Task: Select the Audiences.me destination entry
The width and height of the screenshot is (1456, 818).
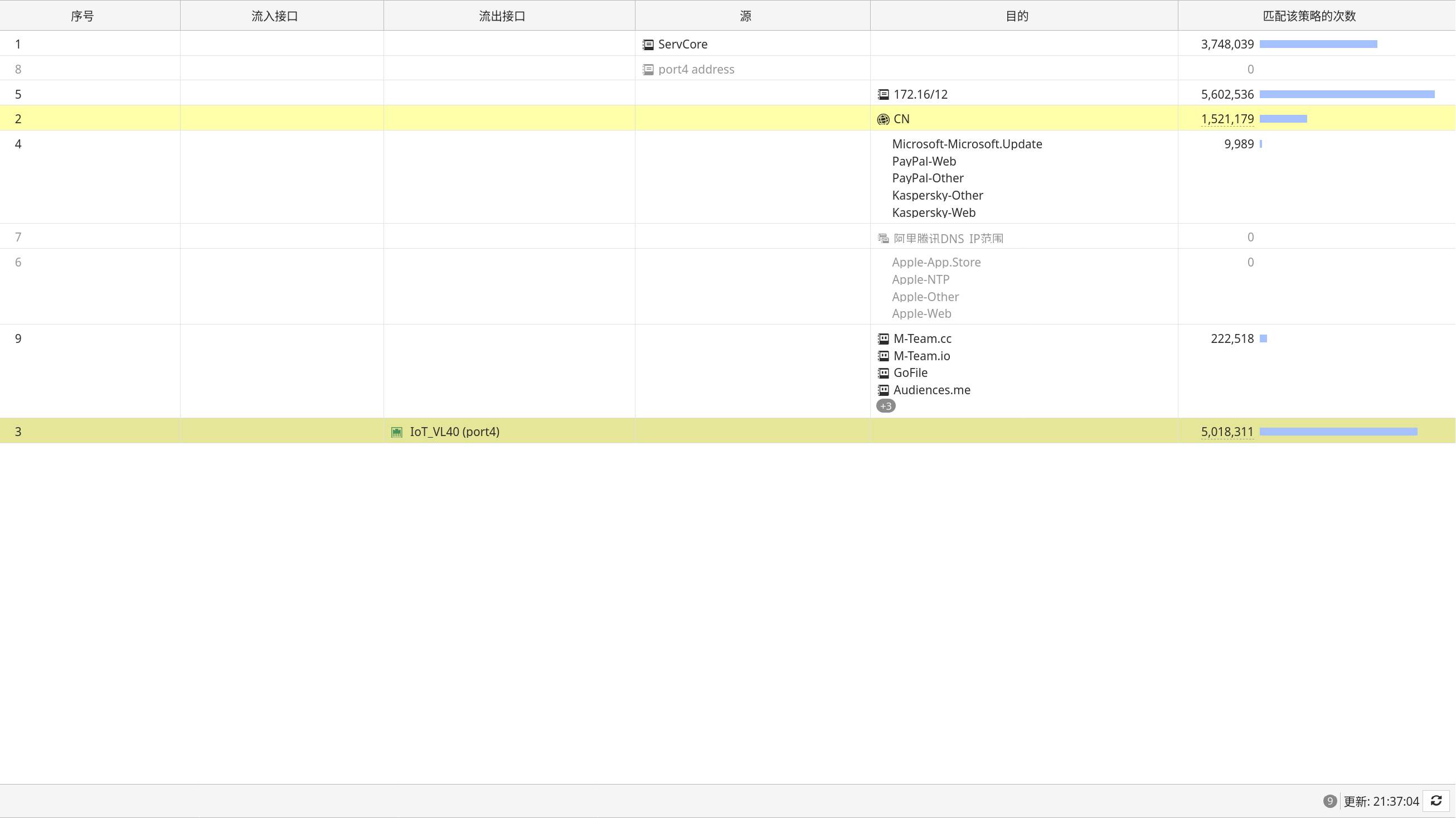Action: (931, 390)
